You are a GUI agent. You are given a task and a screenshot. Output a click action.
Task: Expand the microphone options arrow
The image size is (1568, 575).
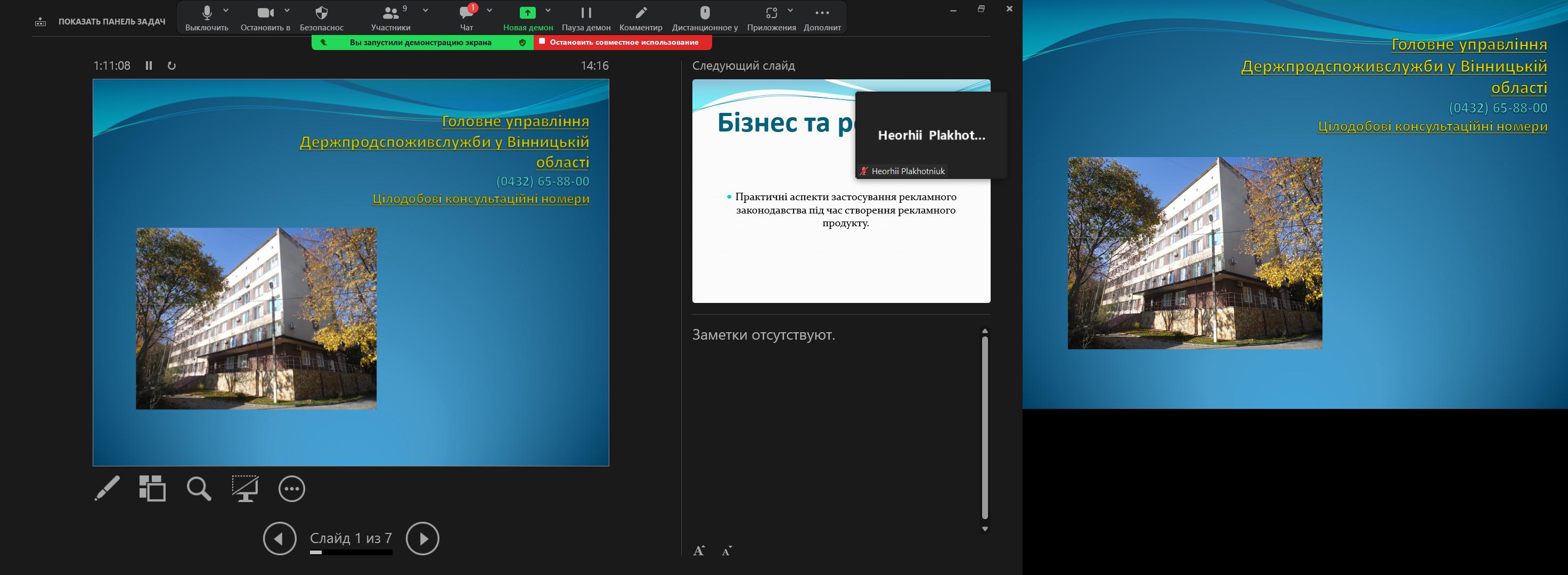(226, 10)
